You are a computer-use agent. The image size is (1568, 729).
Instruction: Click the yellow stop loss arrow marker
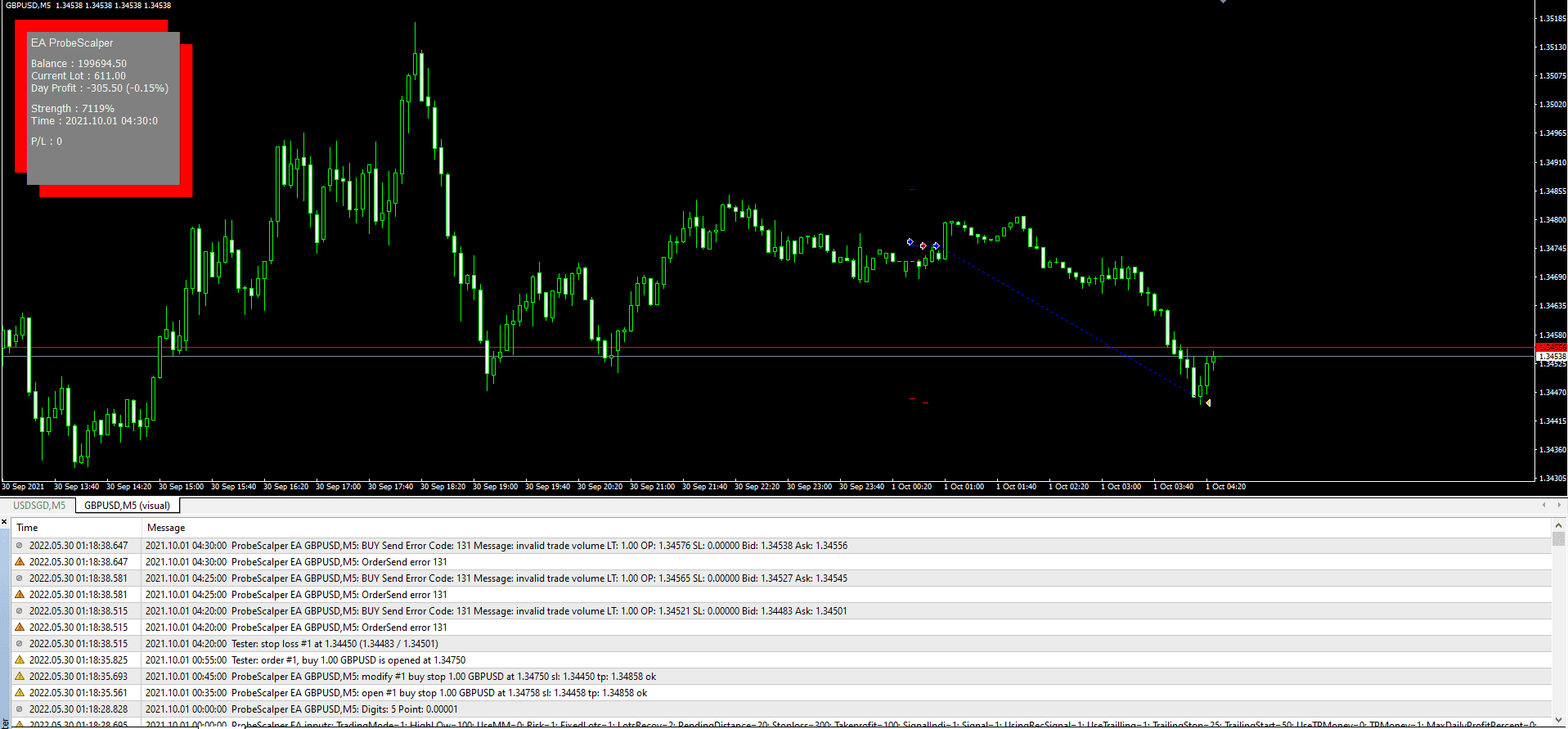(x=1208, y=403)
